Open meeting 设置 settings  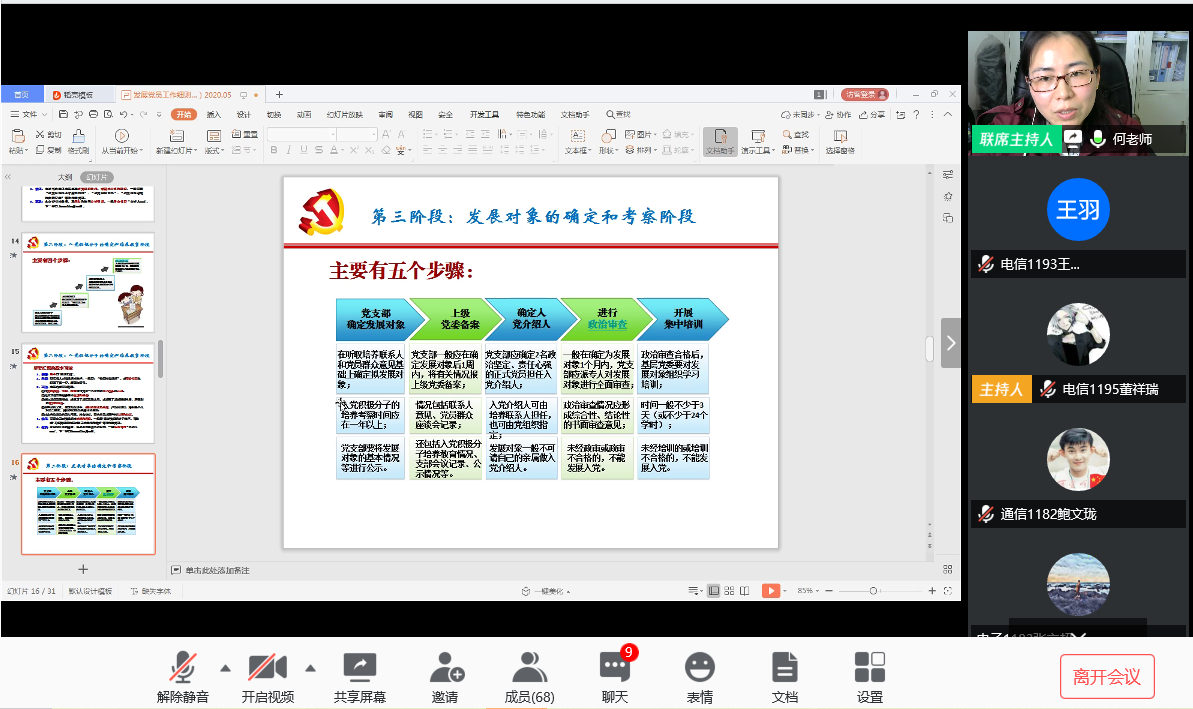click(x=870, y=667)
